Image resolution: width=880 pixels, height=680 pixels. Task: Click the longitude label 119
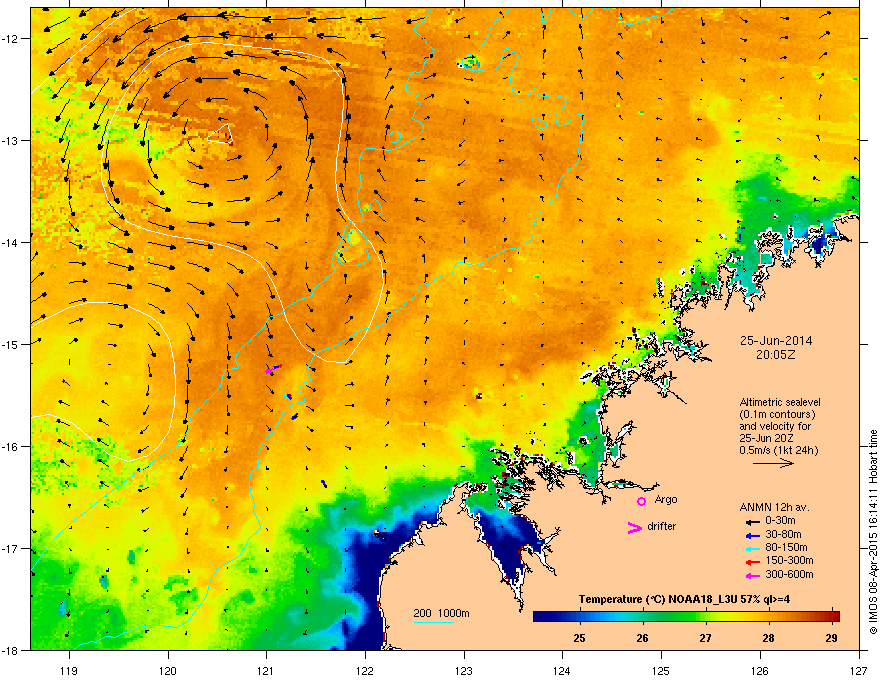click(x=70, y=671)
